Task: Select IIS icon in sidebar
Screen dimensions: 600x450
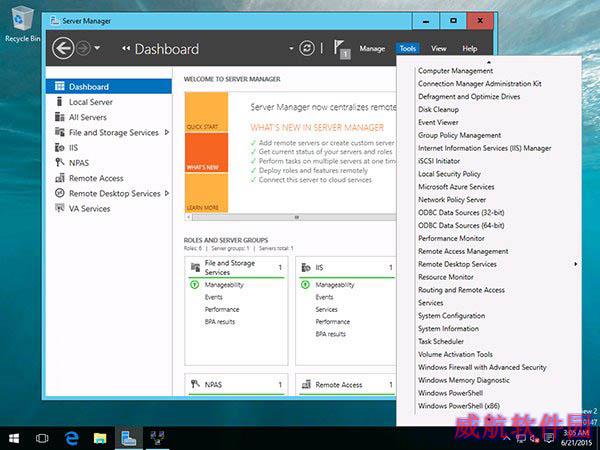Action: pyautogui.click(x=59, y=147)
